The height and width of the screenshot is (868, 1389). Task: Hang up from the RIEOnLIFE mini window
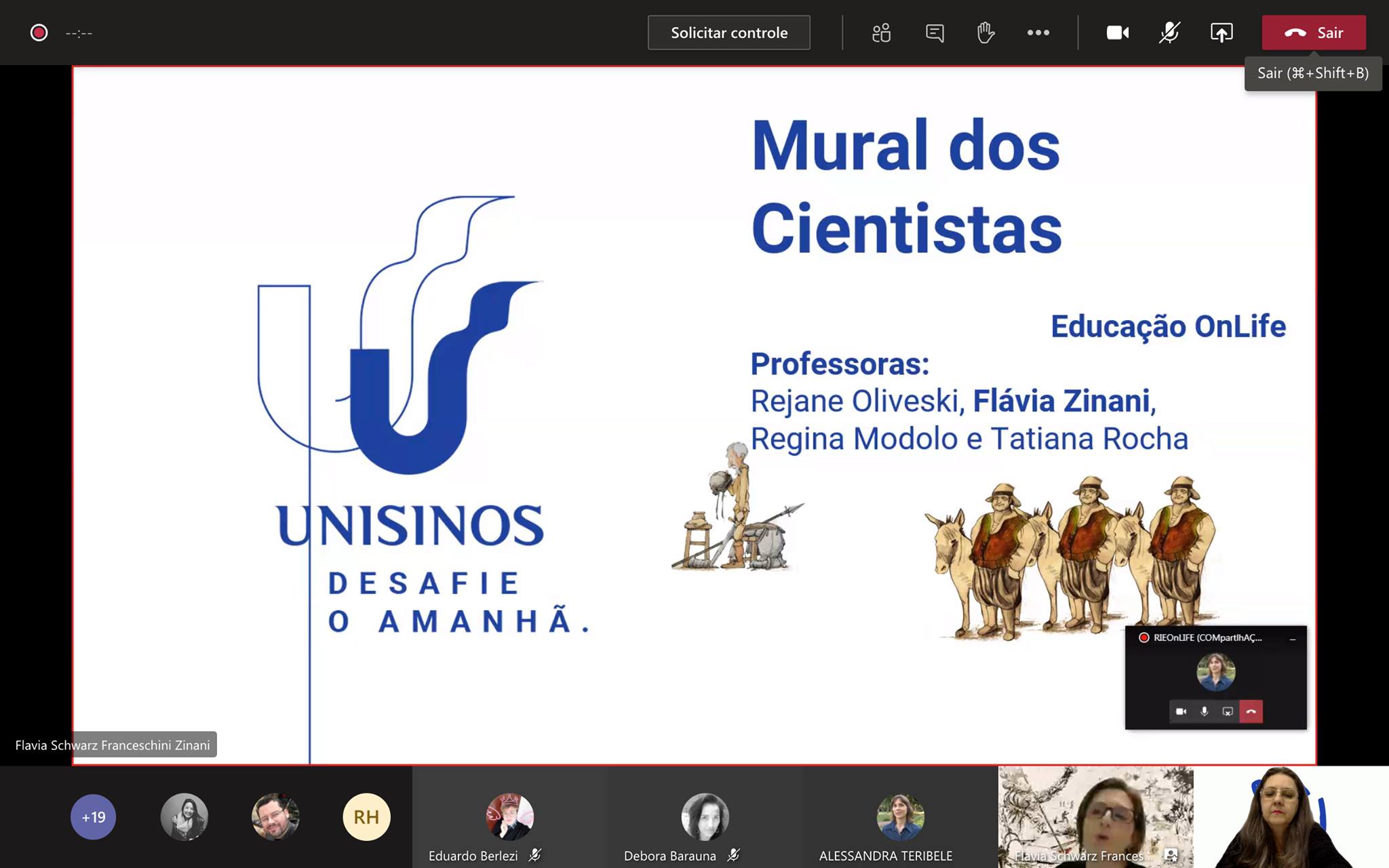click(x=1251, y=711)
